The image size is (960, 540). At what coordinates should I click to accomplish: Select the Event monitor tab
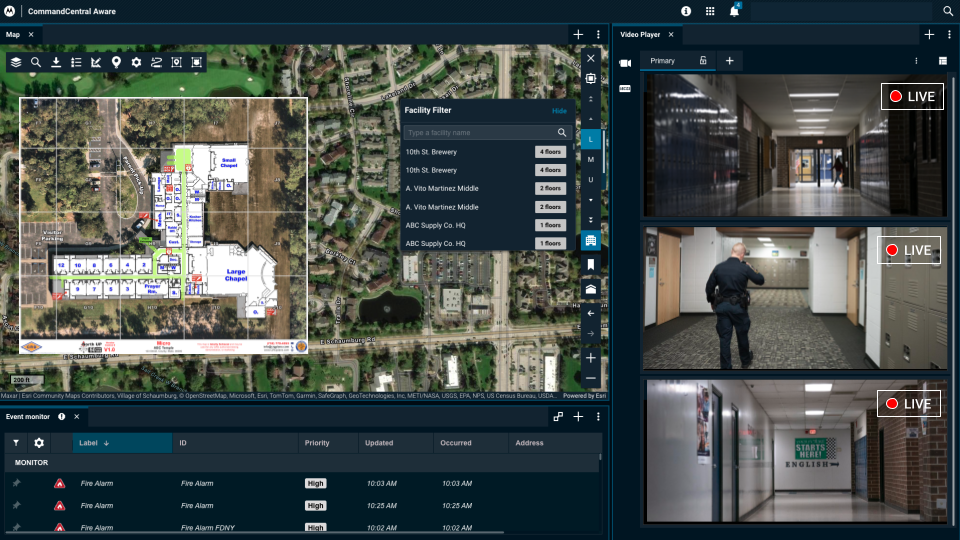click(28, 416)
